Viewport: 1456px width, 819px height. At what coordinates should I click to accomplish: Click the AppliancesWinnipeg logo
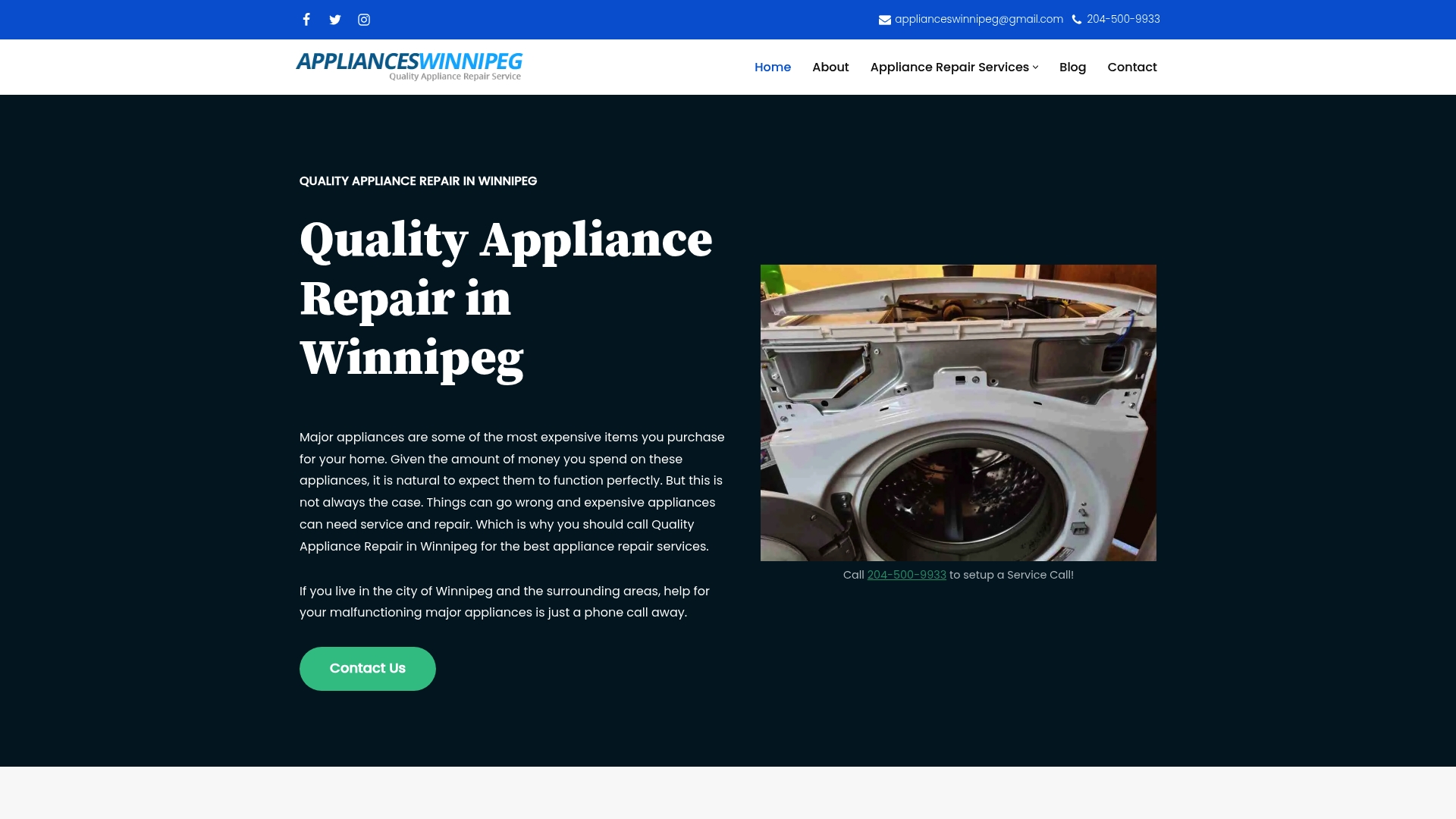click(x=409, y=66)
